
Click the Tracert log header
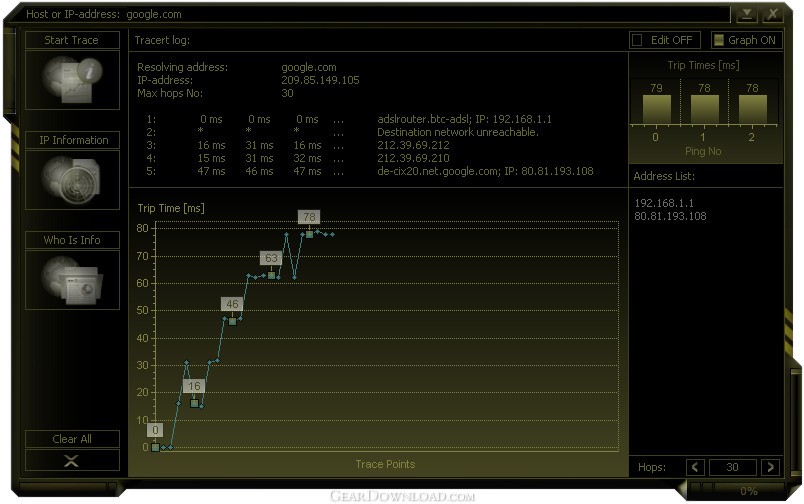pos(162,40)
